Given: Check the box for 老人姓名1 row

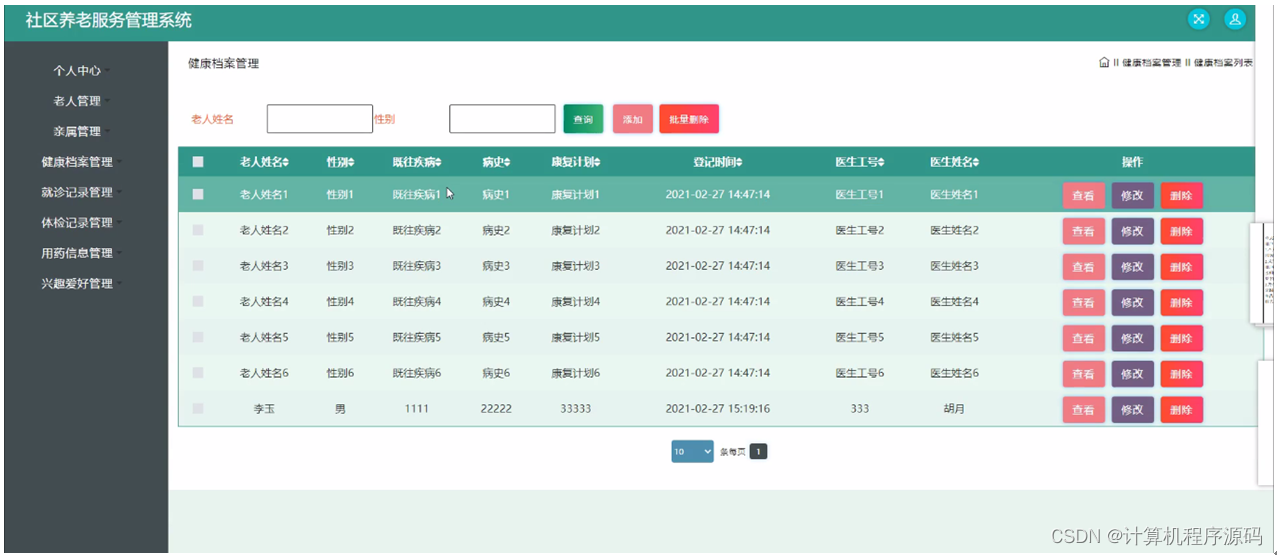Looking at the screenshot, I should pos(198,194).
